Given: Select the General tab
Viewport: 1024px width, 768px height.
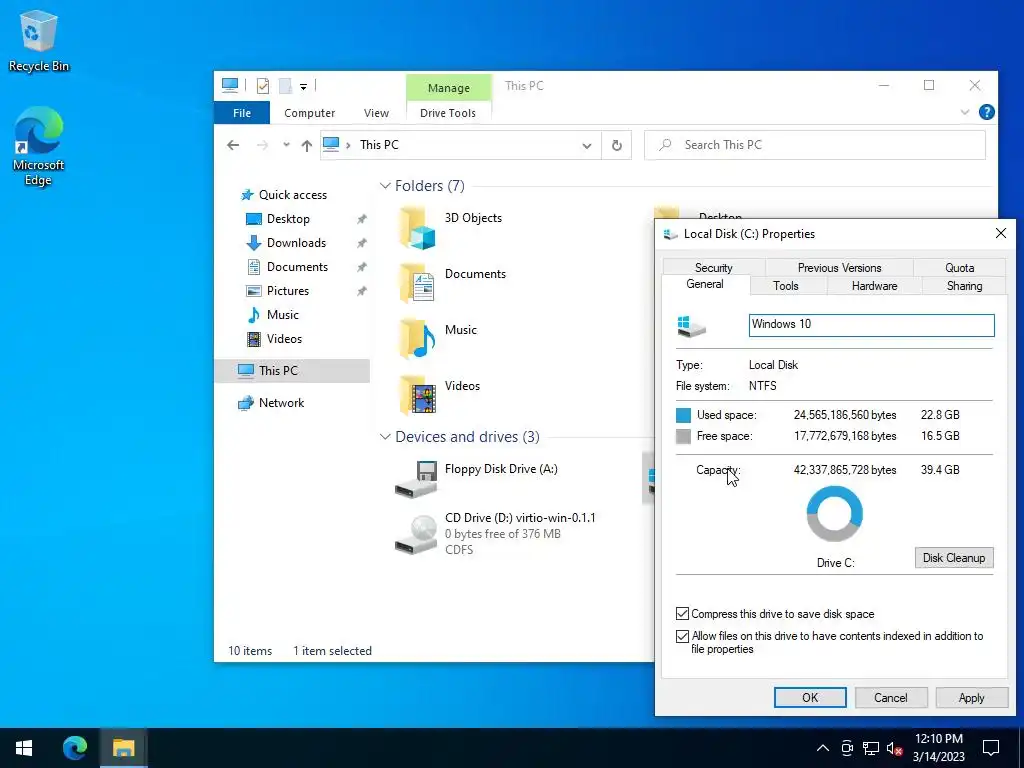Looking at the screenshot, I should pyautogui.click(x=705, y=285).
